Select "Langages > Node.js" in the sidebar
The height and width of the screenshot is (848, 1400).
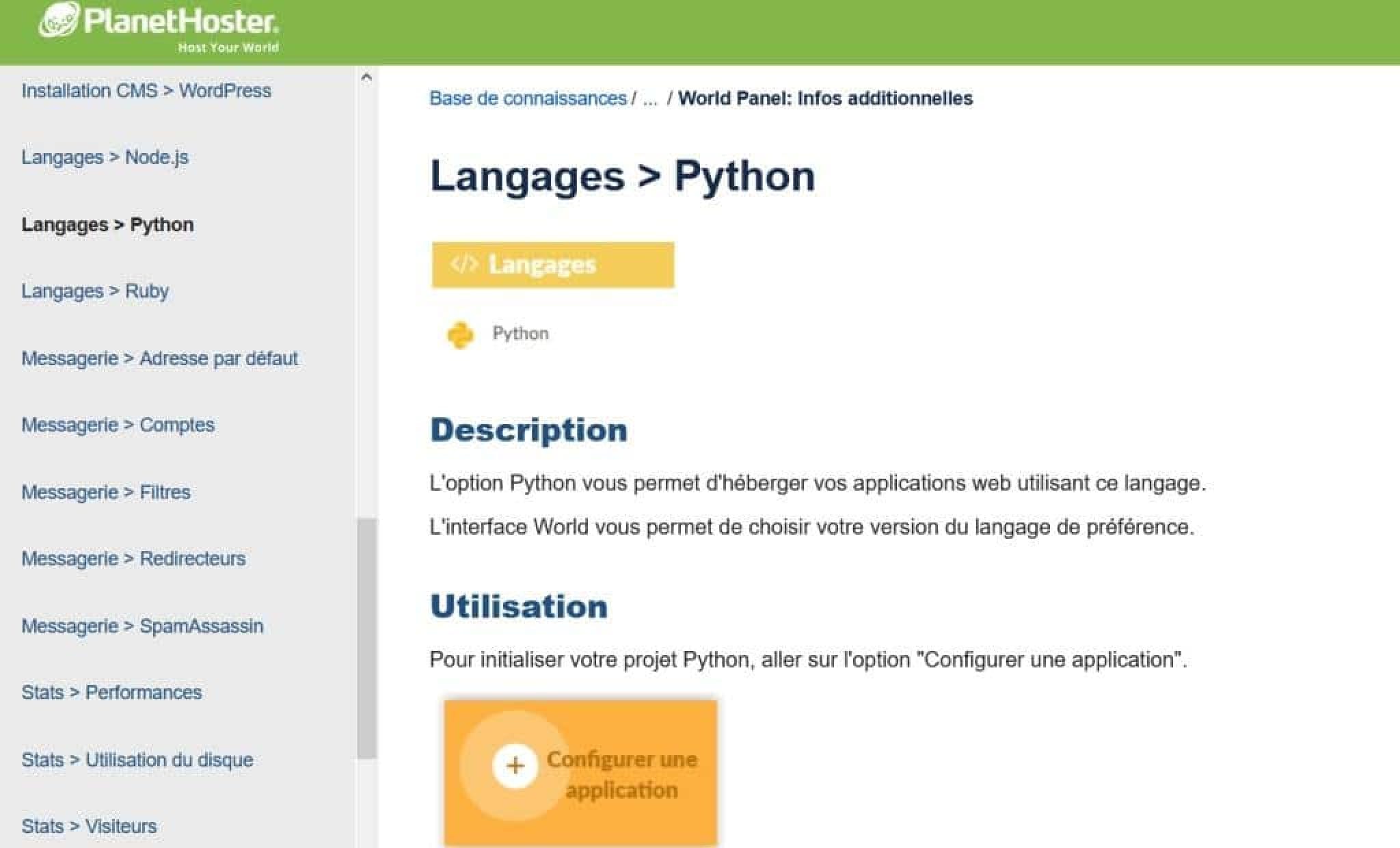(106, 157)
